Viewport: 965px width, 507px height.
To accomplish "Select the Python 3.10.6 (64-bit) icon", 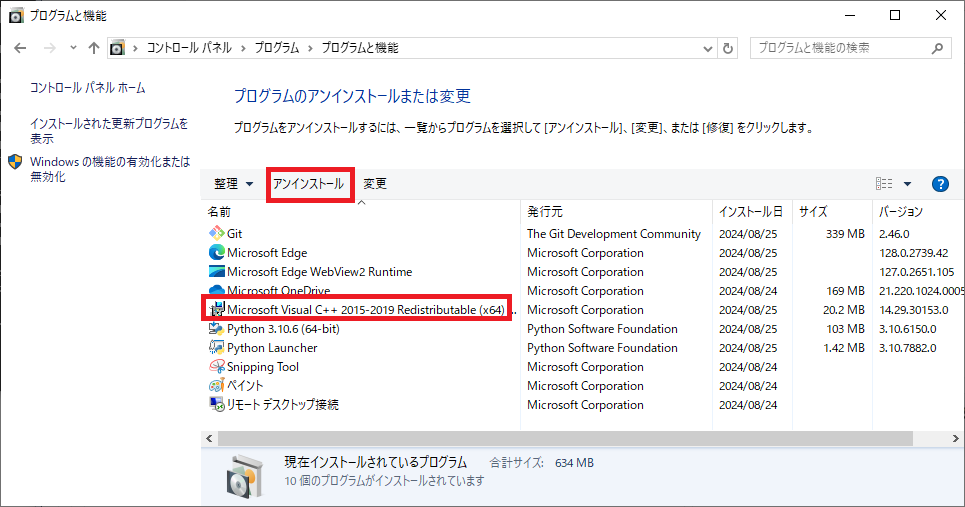I will (x=216, y=329).
